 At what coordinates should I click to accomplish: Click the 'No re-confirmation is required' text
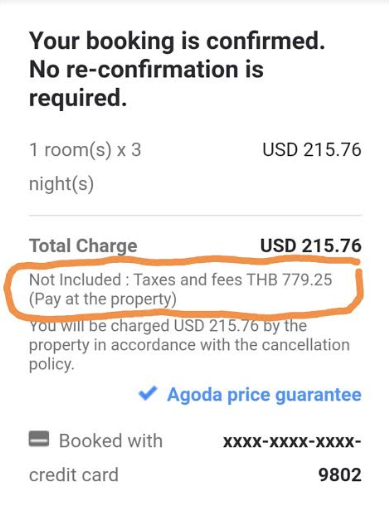tap(146, 84)
